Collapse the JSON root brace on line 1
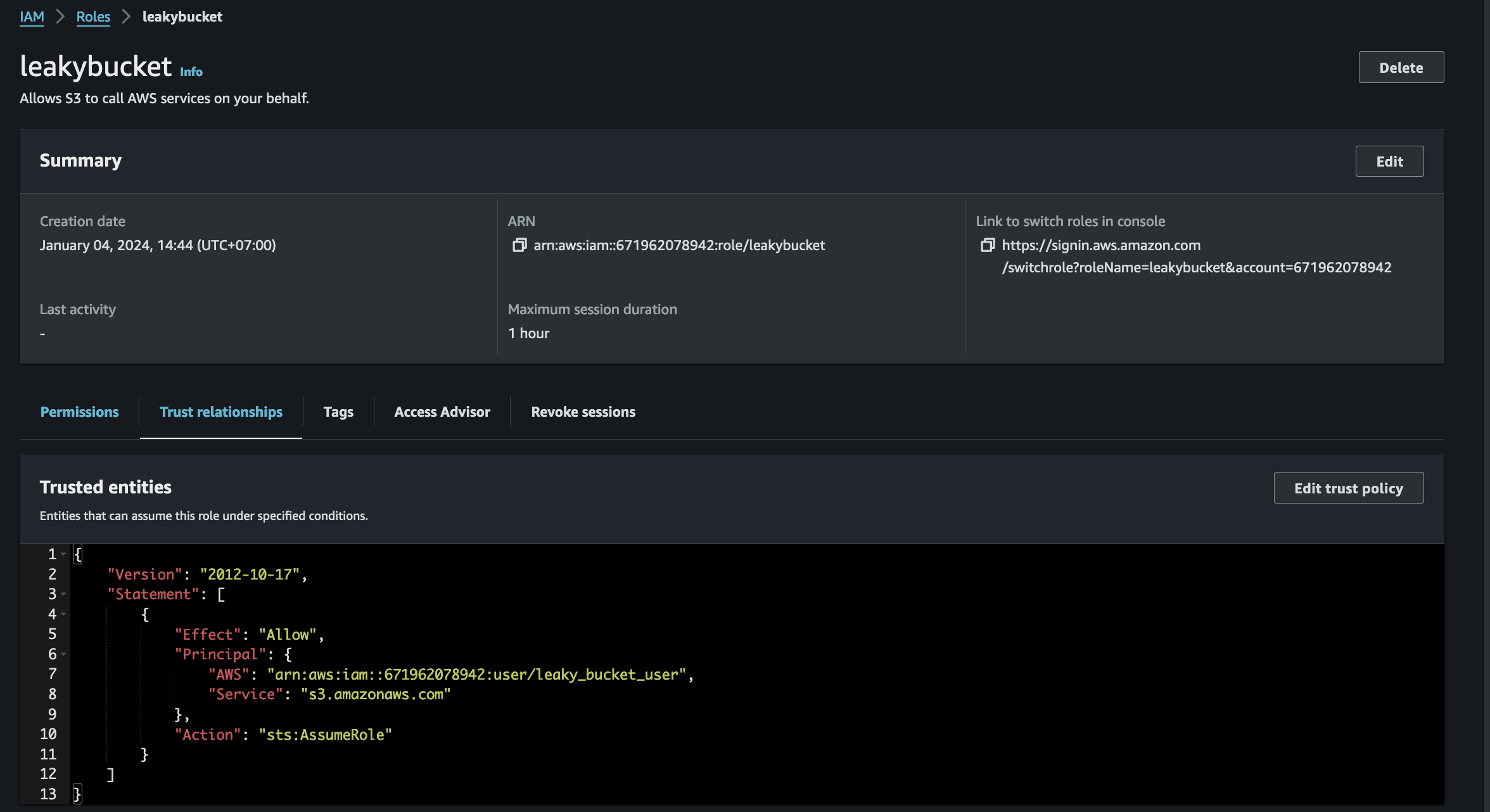 (x=63, y=555)
